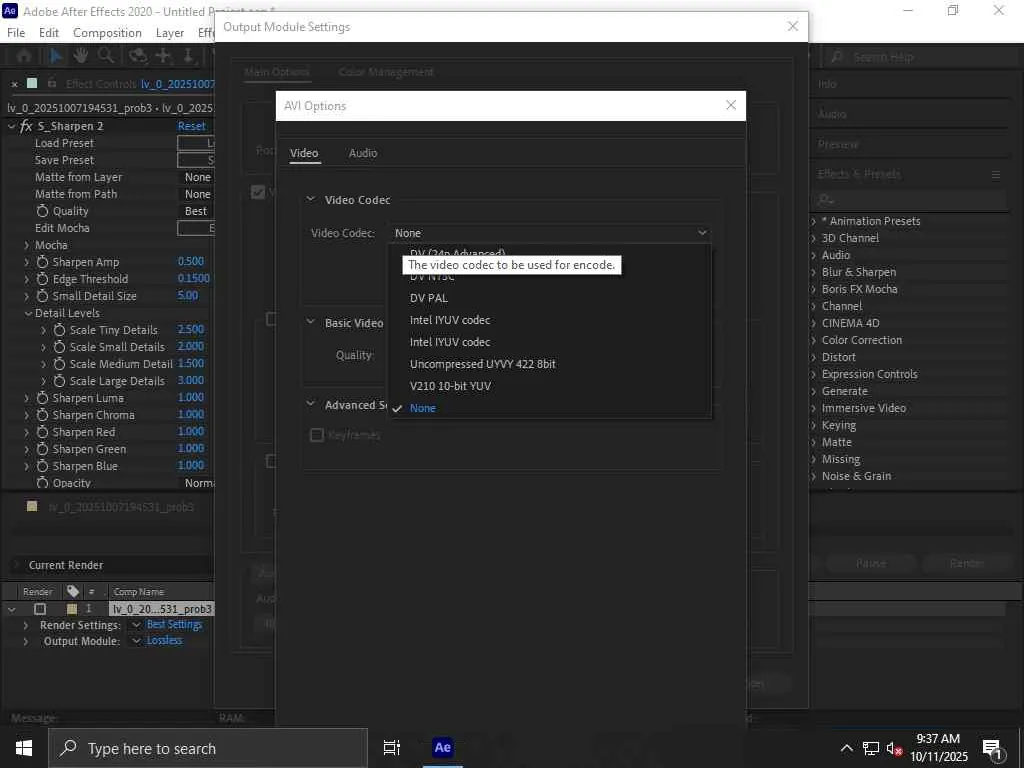Click the Windows taskbar search box
Screen dimensions: 1024x768
click(208, 748)
